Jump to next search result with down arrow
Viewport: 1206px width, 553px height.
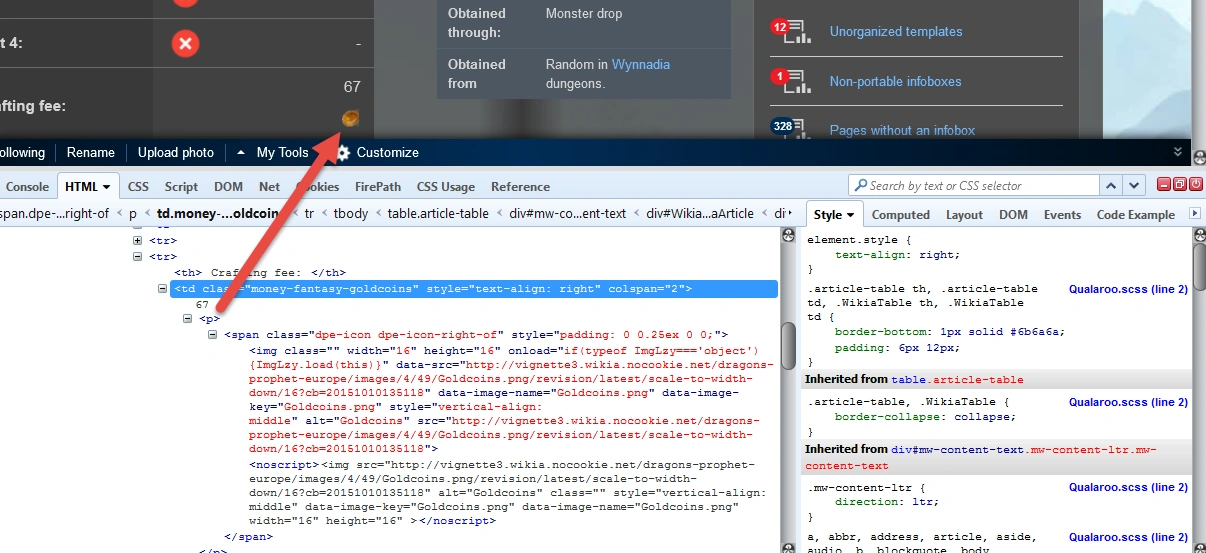1134,185
